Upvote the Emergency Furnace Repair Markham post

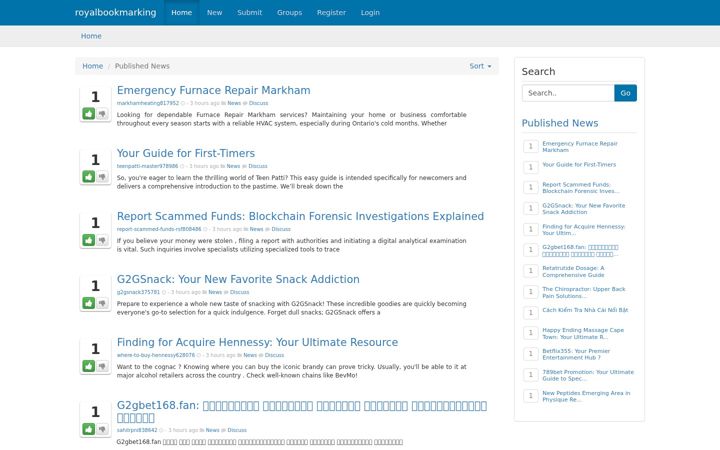point(89,113)
